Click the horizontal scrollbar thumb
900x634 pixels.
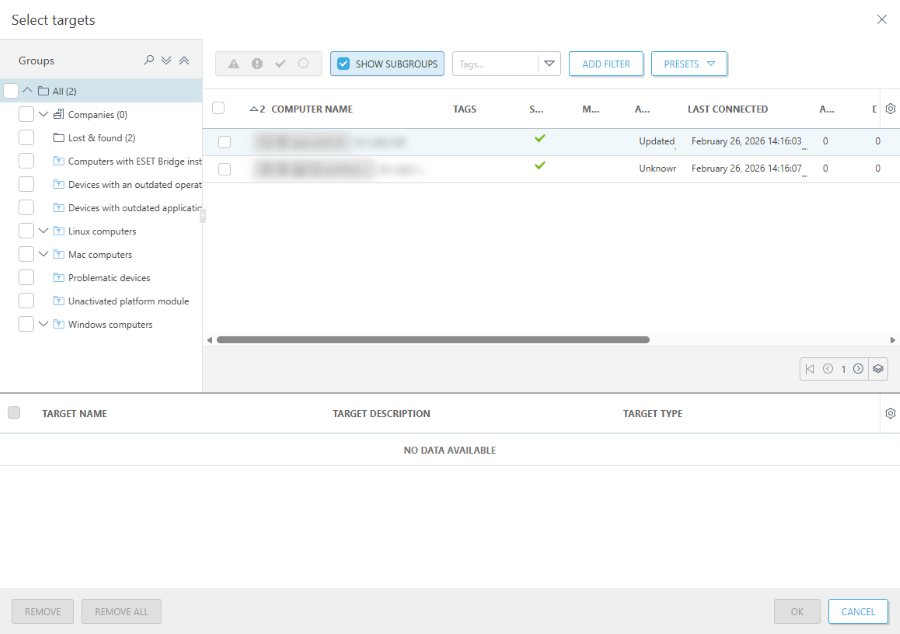[433, 340]
